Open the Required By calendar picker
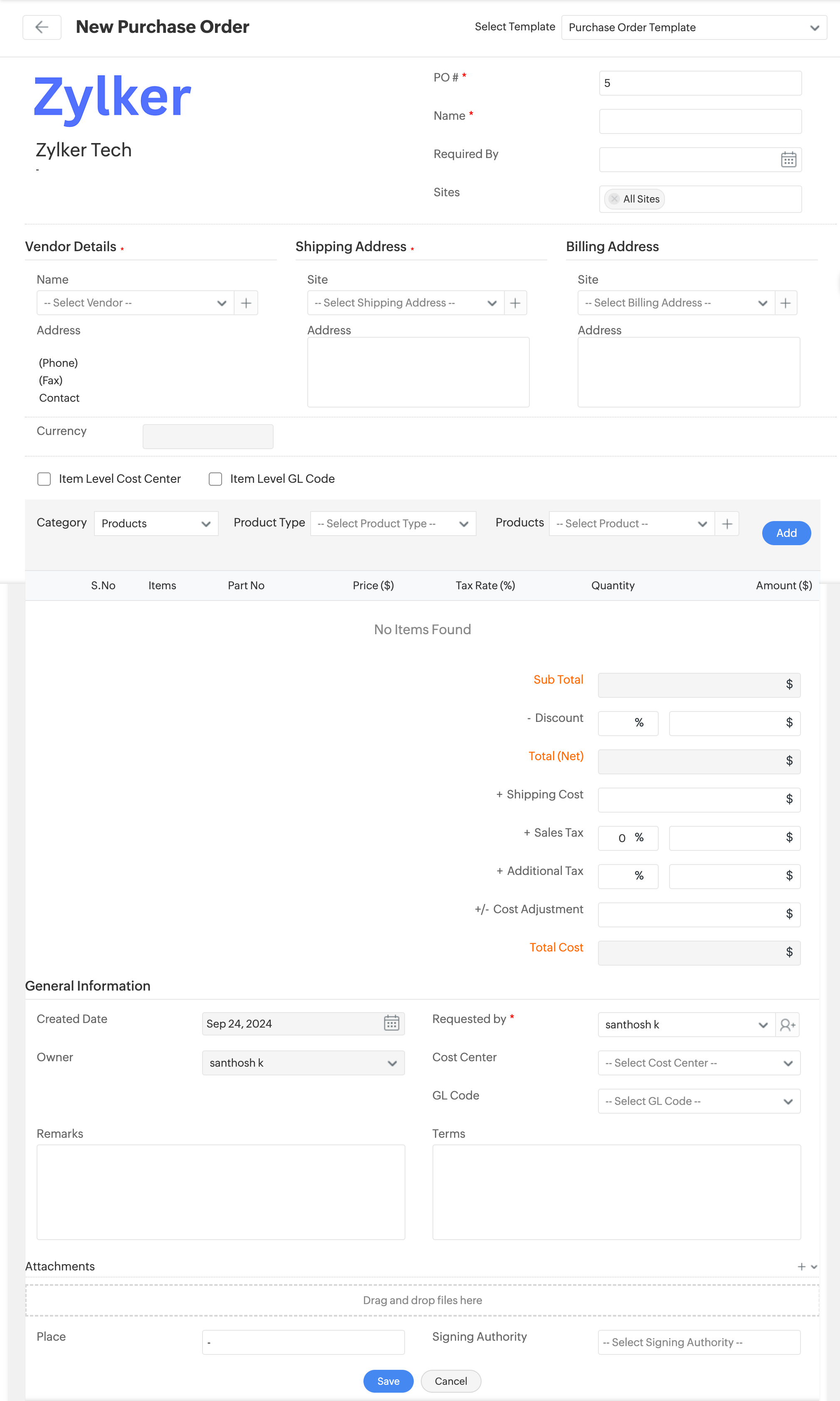The height and width of the screenshot is (1401, 840). (788, 160)
